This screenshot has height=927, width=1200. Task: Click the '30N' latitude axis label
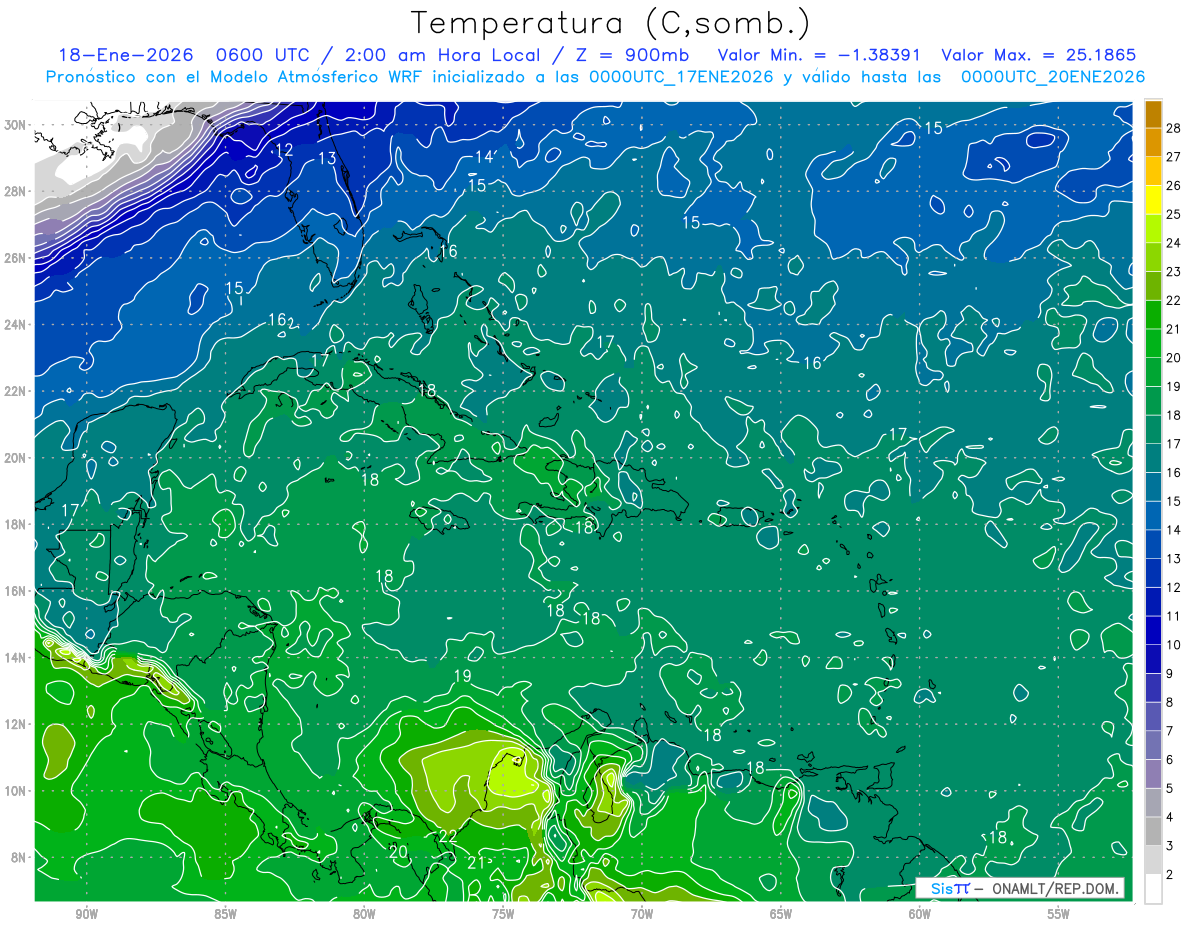click(16, 125)
